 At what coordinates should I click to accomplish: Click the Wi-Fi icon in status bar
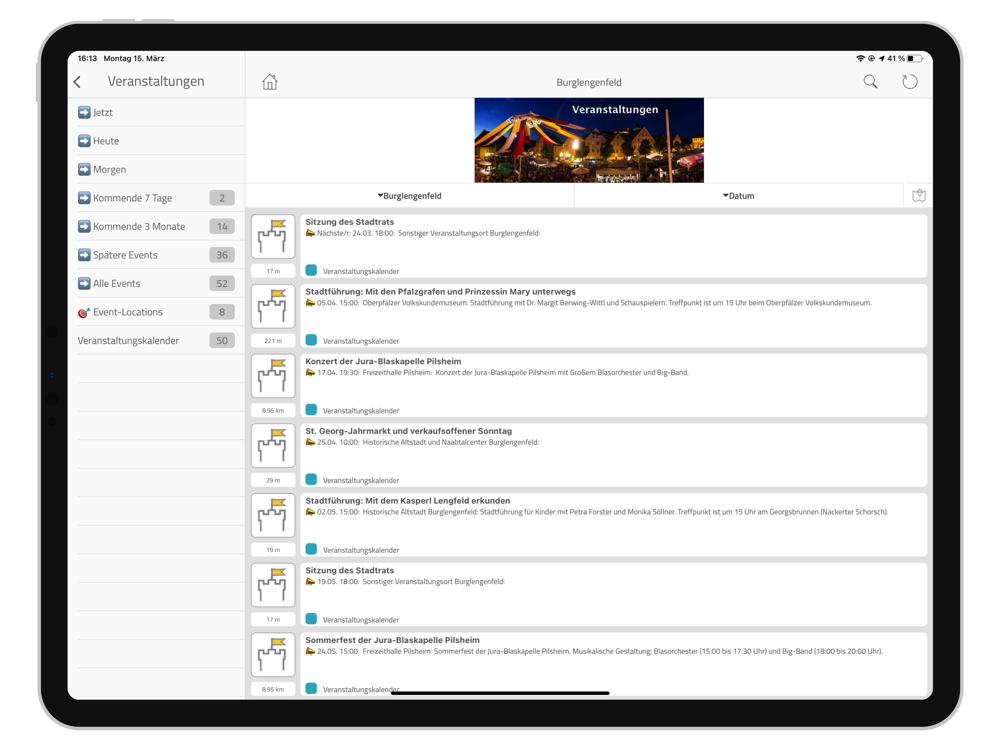point(860,58)
